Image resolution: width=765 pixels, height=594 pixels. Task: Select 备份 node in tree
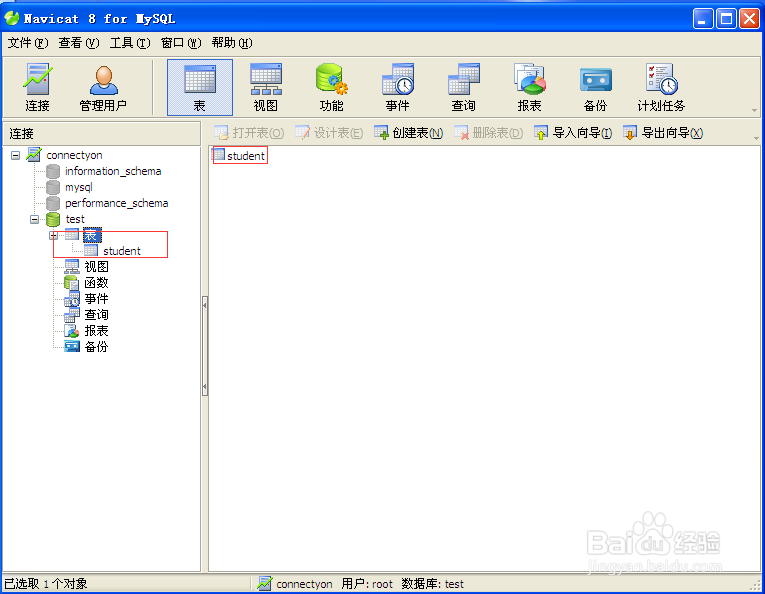click(96, 347)
